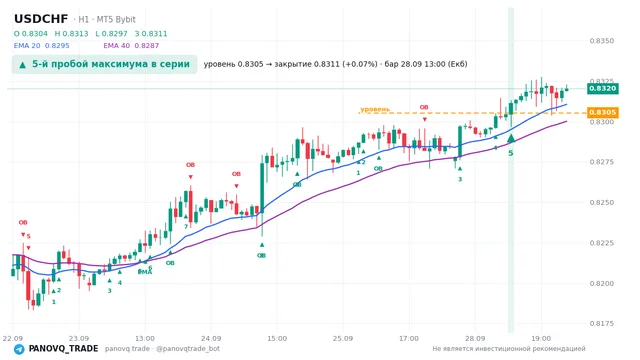Viewport: 640px width, 360px height.
Task: Click the 0.8275 price axis label
Action: 602,162
